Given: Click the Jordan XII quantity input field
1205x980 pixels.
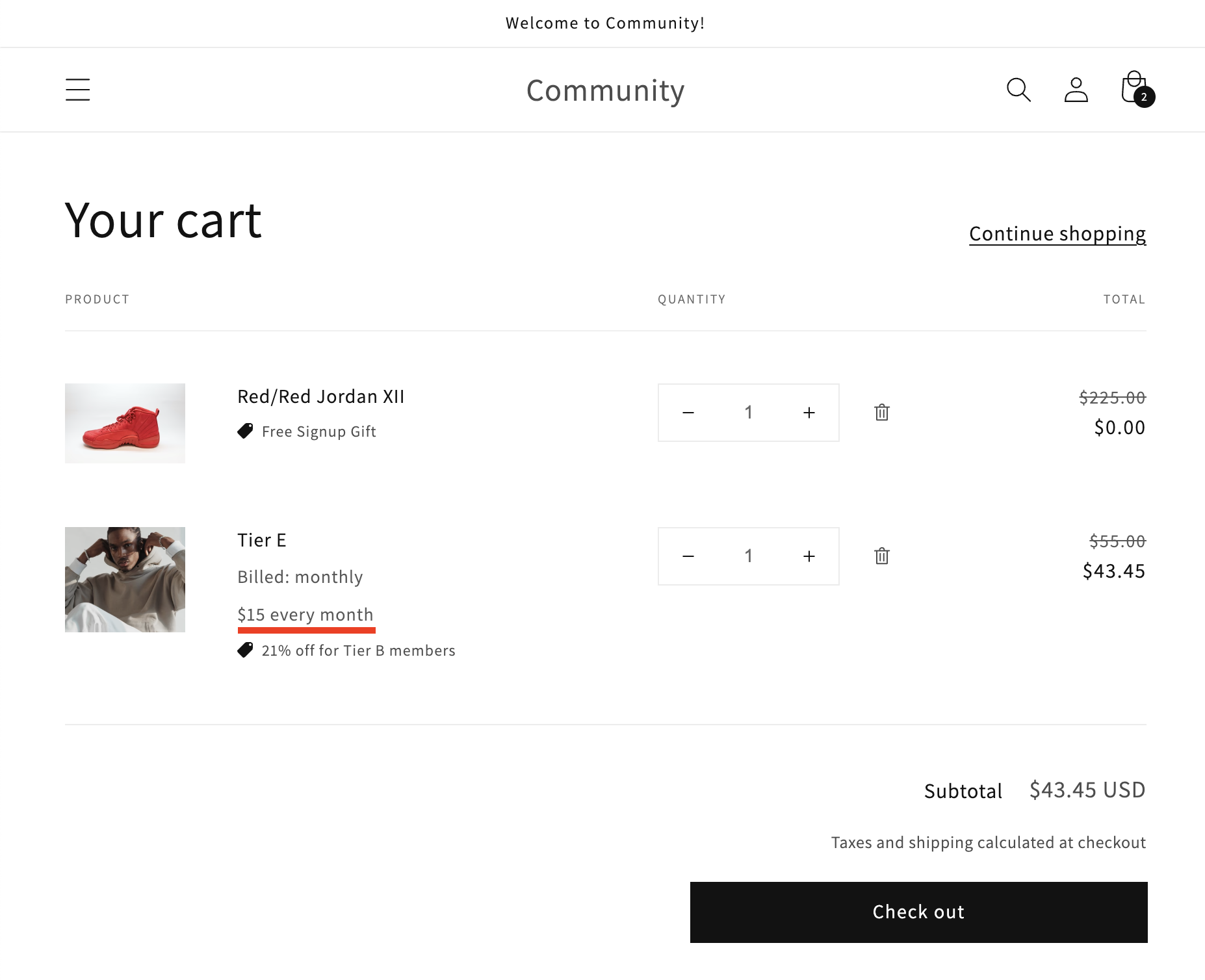Looking at the screenshot, I should click(748, 413).
